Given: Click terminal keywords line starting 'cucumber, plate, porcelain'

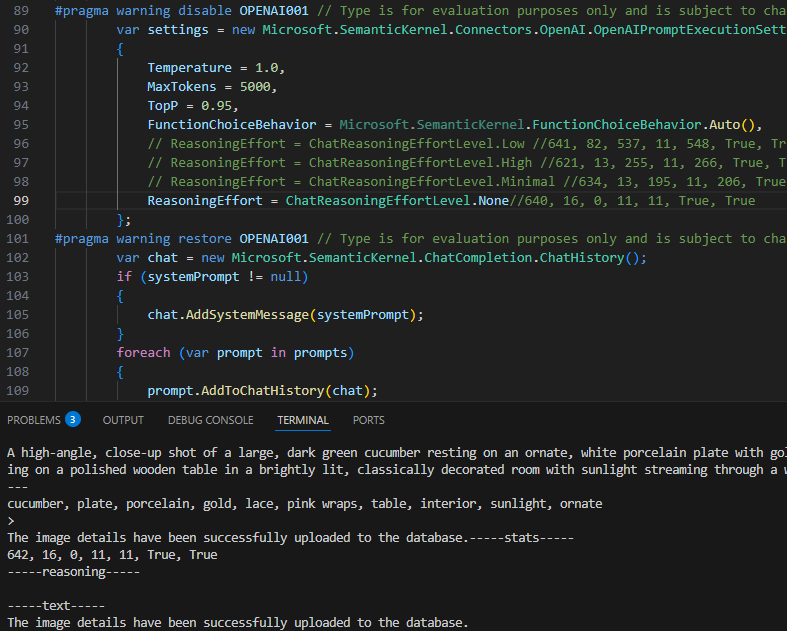Looking at the screenshot, I should (x=305, y=503).
